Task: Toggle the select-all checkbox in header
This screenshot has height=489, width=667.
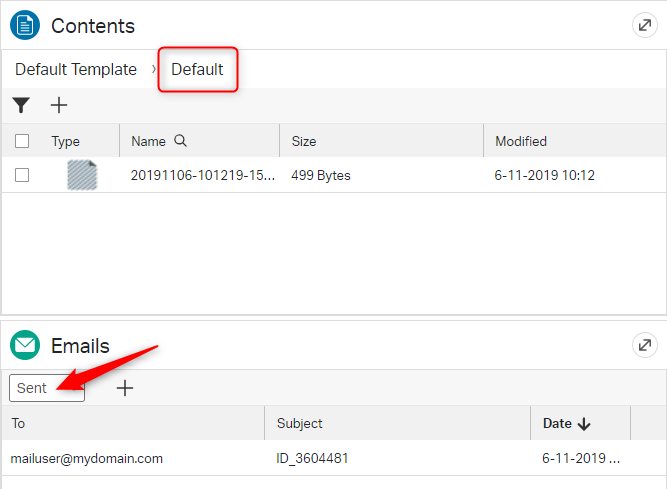Action: tap(22, 141)
